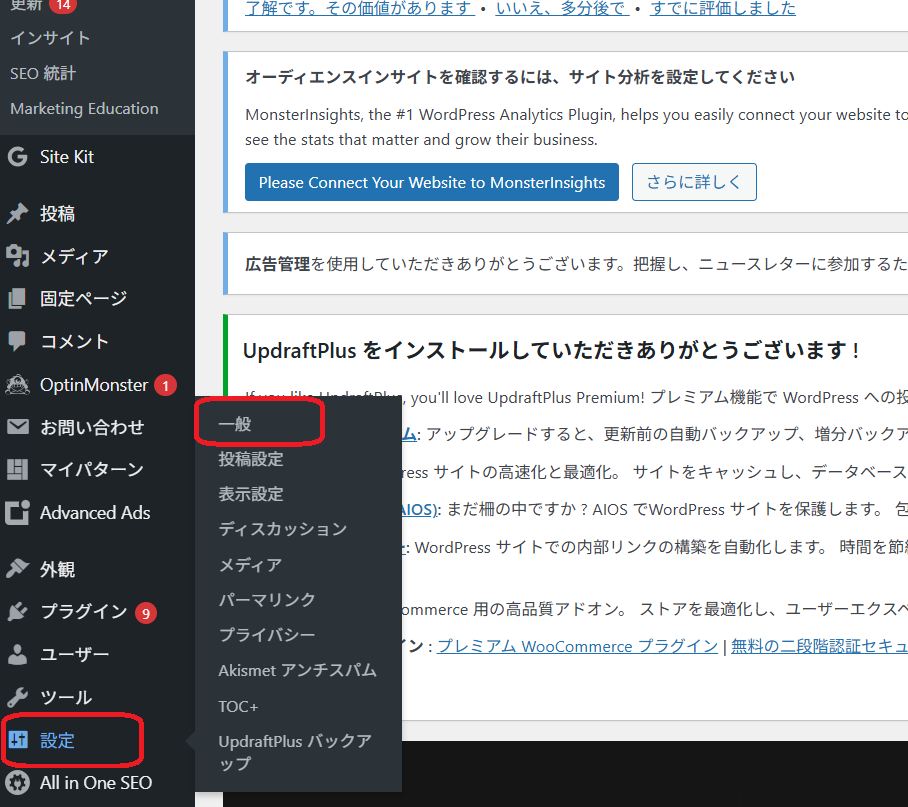The image size is (908, 807).
Task: Click the 広告管理 bold text
Action: 277,264
